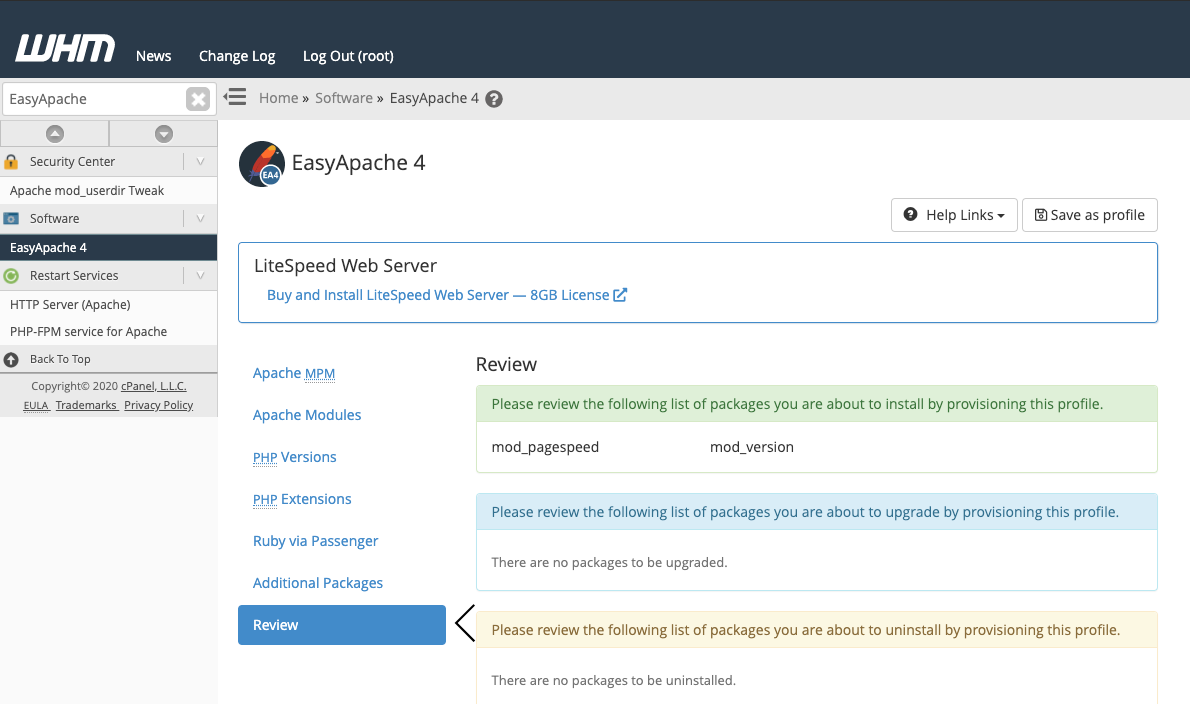Switch to the Ruby via Passenger tab
This screenshot has width=1190, height=704.
pos(315,541)
